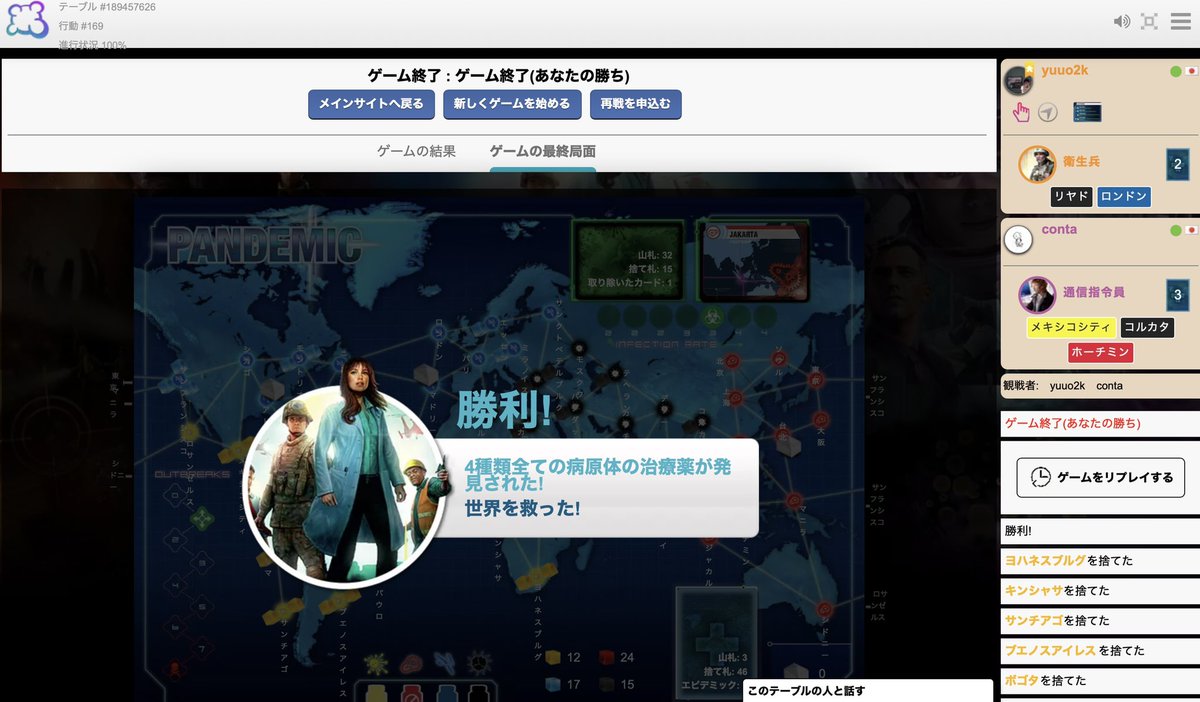The image size is (1200, 702).
Task: Click spectator yuuo2k in 観戦者 list
Action: point(1067,386)
